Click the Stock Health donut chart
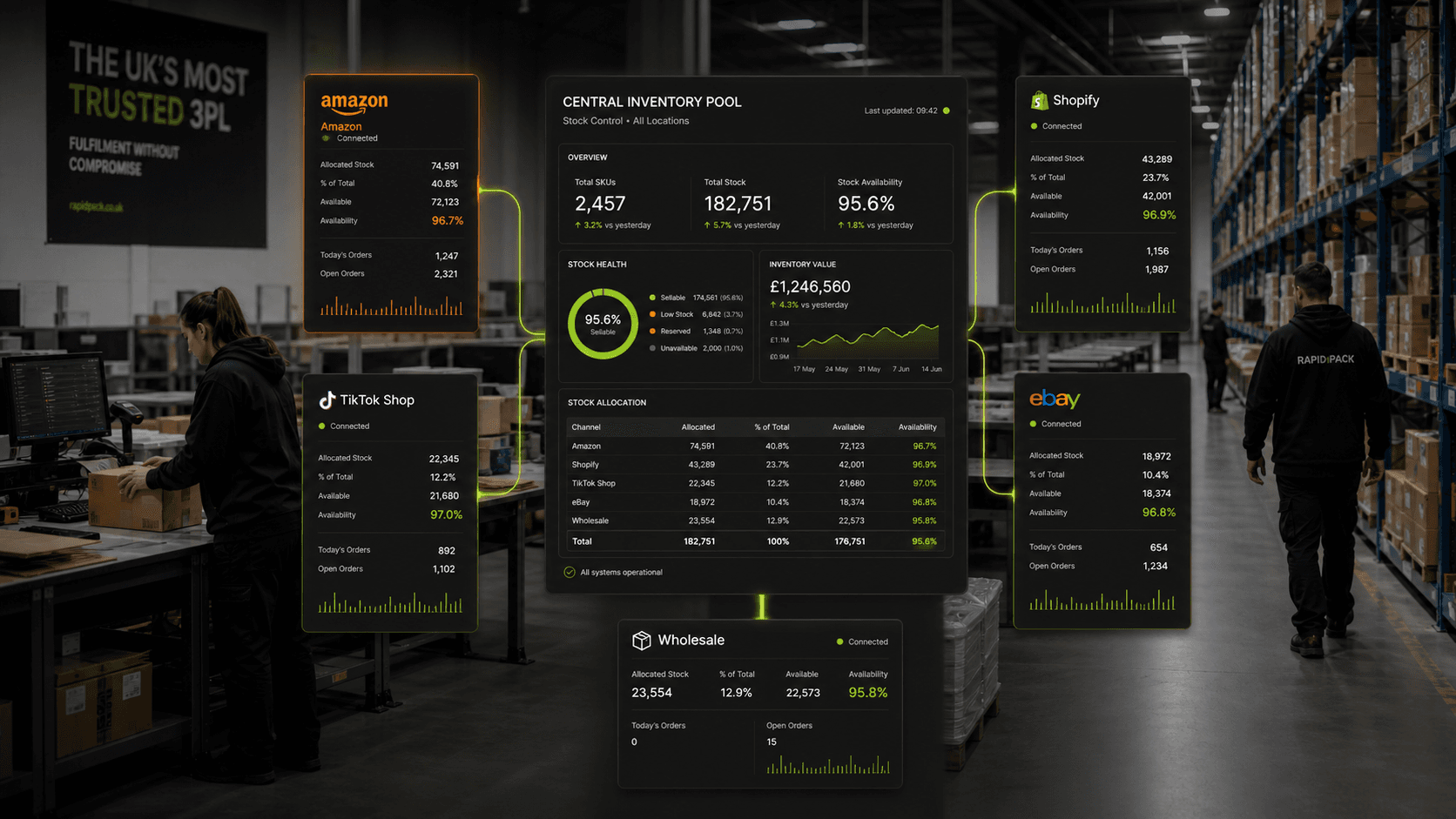The image size is (1456, 819). [603, 324]
